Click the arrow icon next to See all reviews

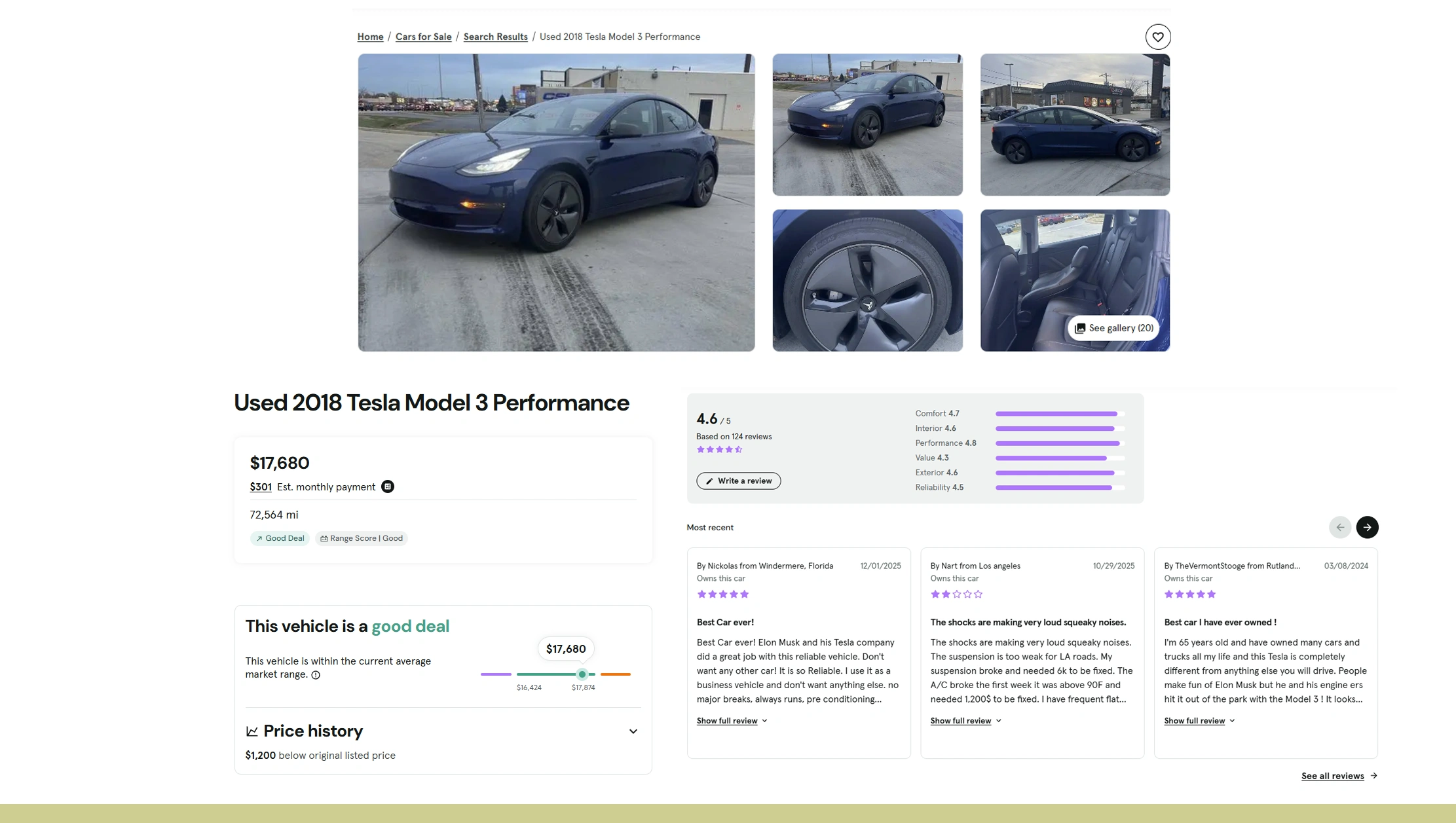pyautogui.click(x=1374, y=775)
